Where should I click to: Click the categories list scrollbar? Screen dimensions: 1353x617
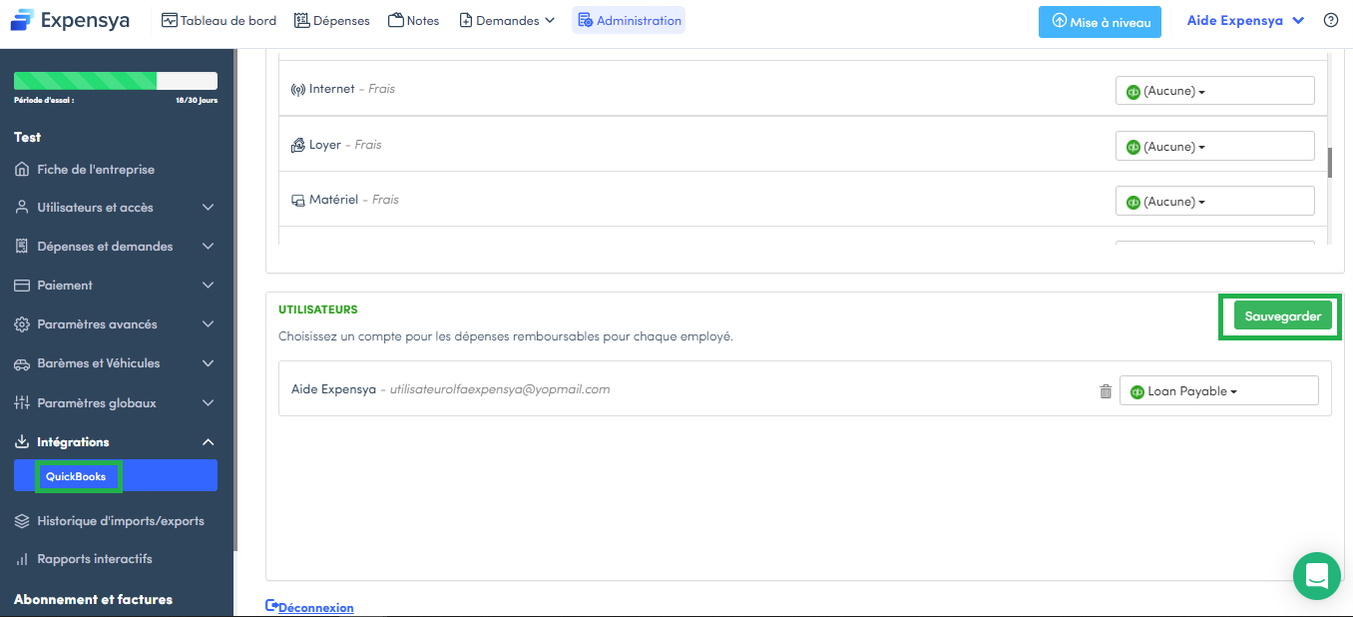click(1330, 162)
